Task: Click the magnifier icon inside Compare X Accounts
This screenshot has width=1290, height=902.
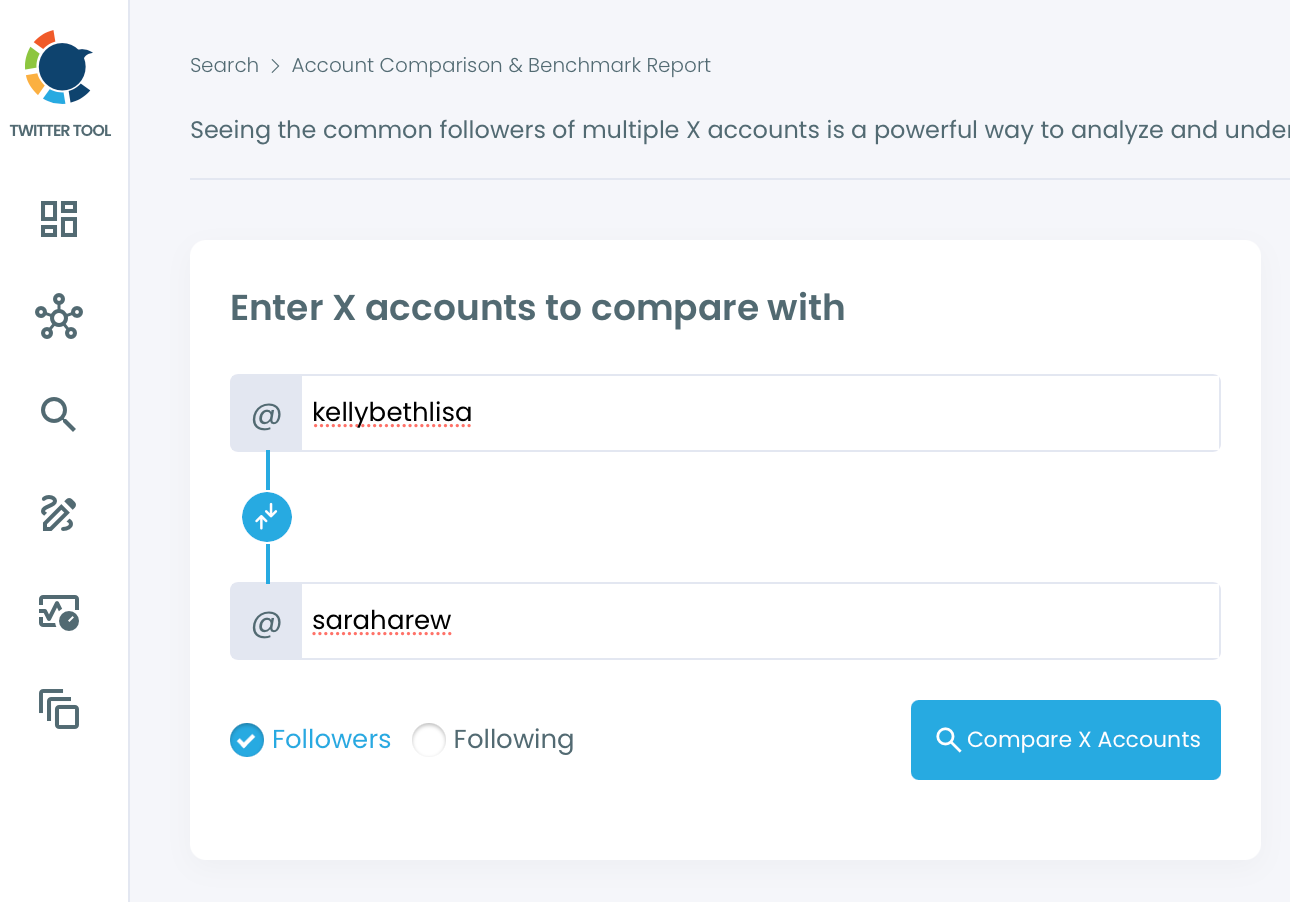Action: tap(947, 739)
